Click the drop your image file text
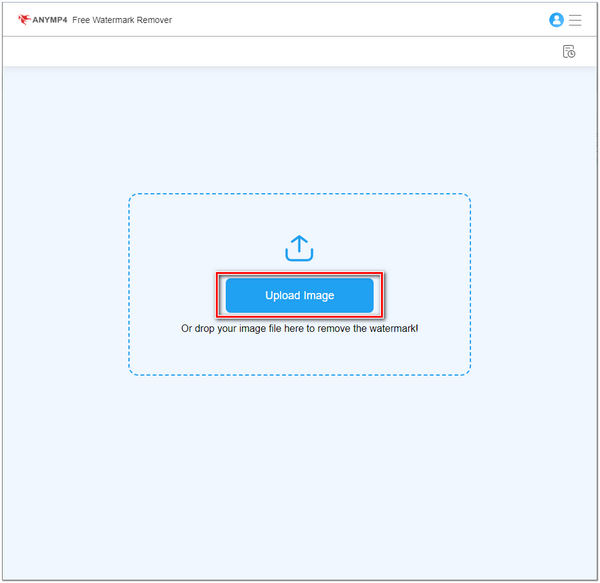The image size is (600, 583). (299, 328)
